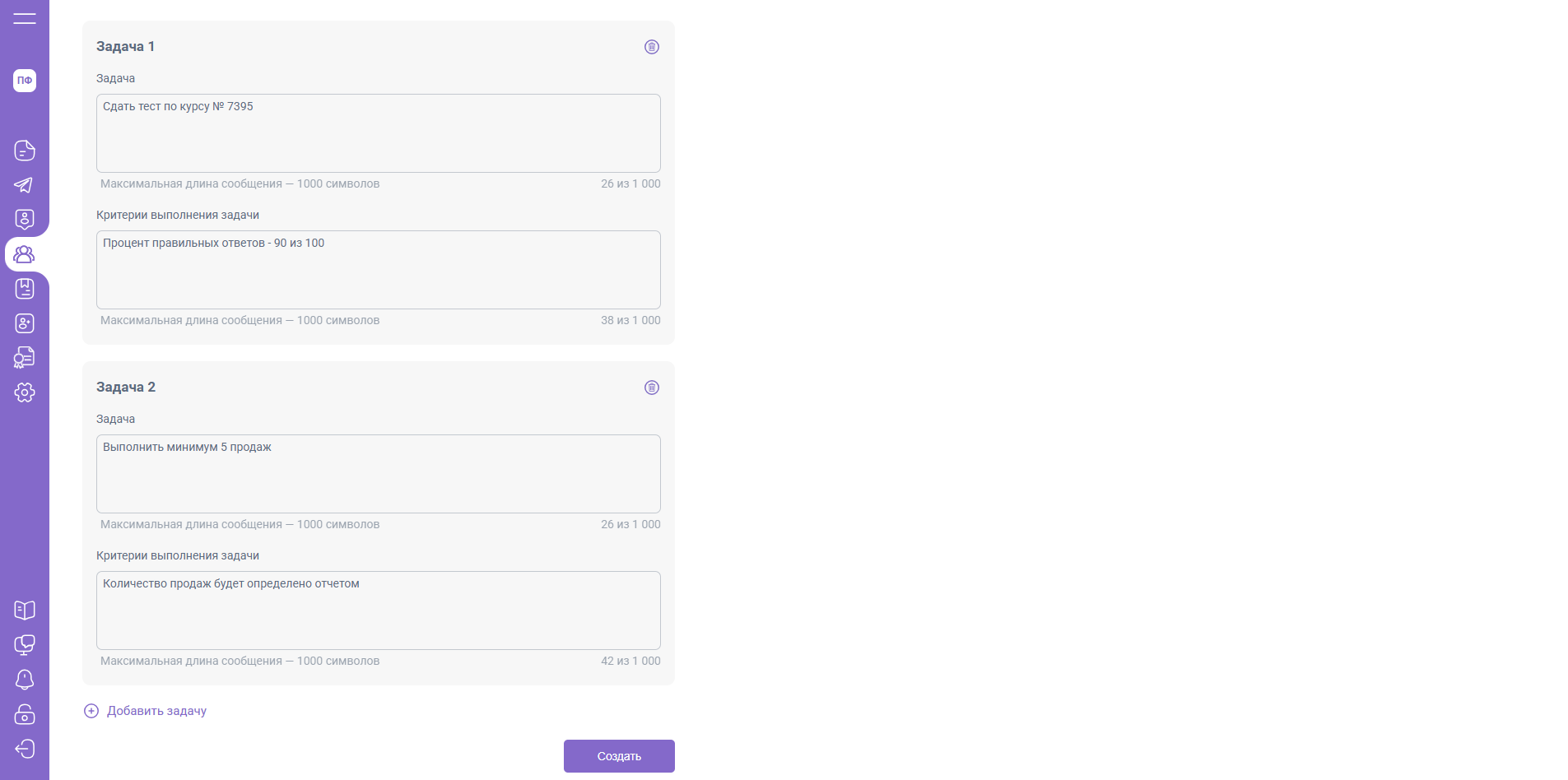Focus Задача 2 completion criteria field
1568x780 pixels.
pos(379,611)
